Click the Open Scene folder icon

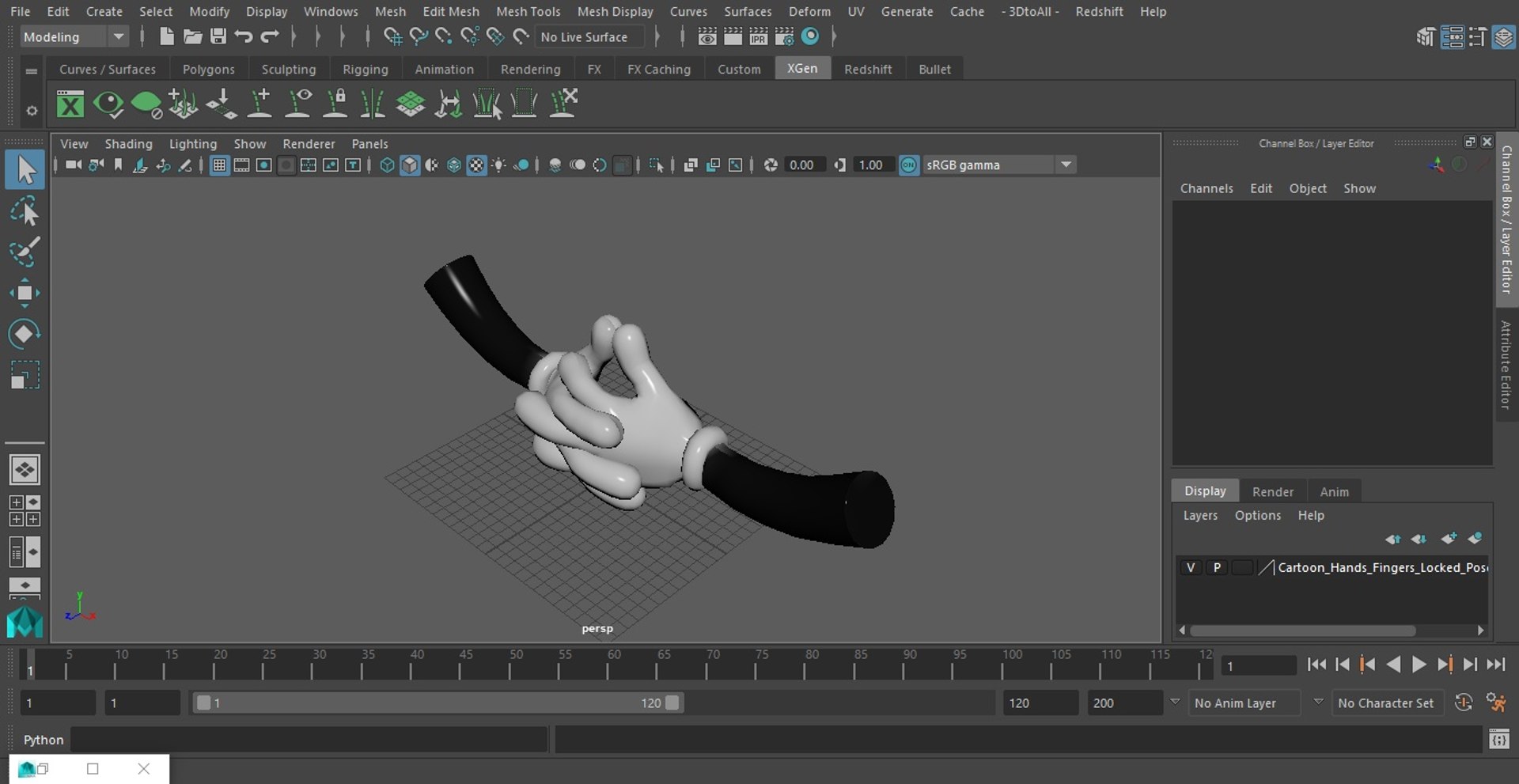(192, 36)
